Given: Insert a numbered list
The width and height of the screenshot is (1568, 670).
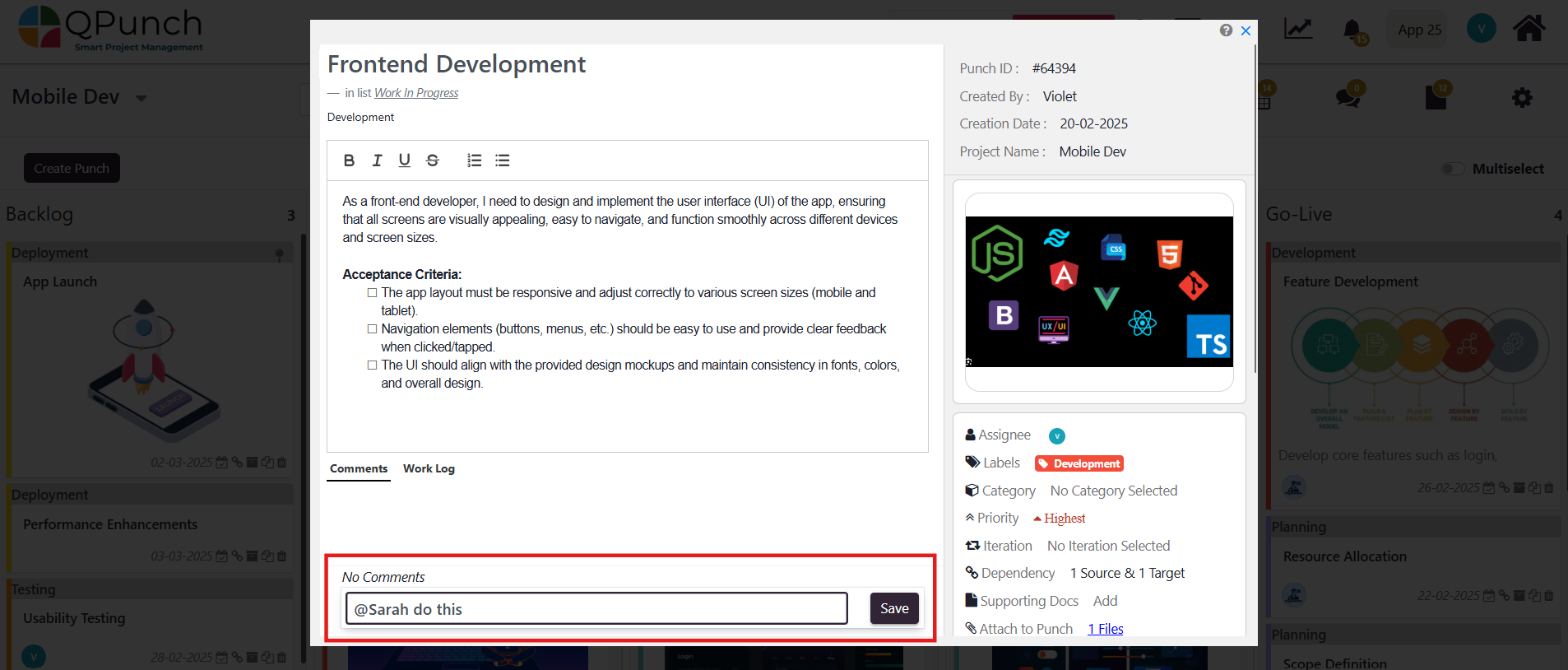Looking at the screenshot, I should [x=474, y=161].
